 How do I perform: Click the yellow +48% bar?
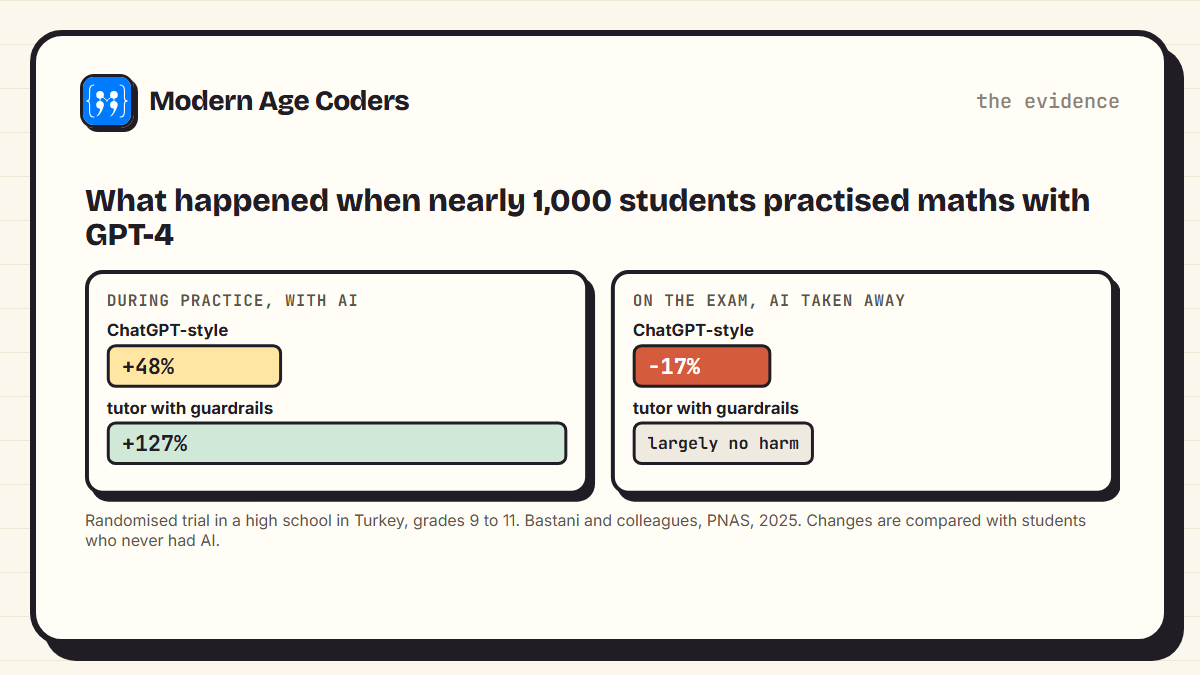[x=194, y=366]
